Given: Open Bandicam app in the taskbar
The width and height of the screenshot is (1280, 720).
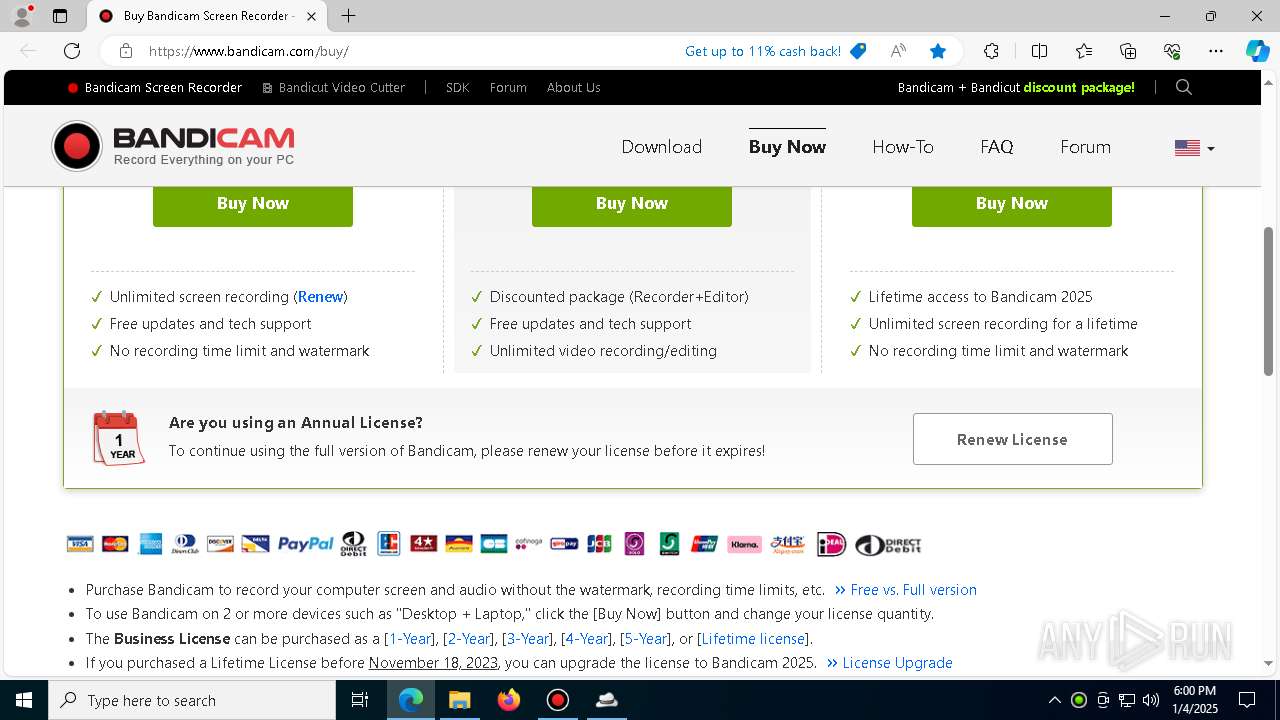Looking at the screenshot, I should click(557, 700).
